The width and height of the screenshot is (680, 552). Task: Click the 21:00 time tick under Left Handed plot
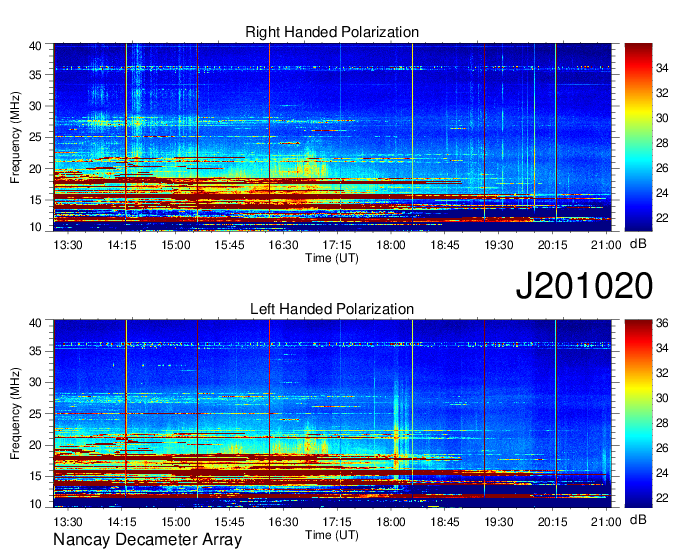point(606,522)
